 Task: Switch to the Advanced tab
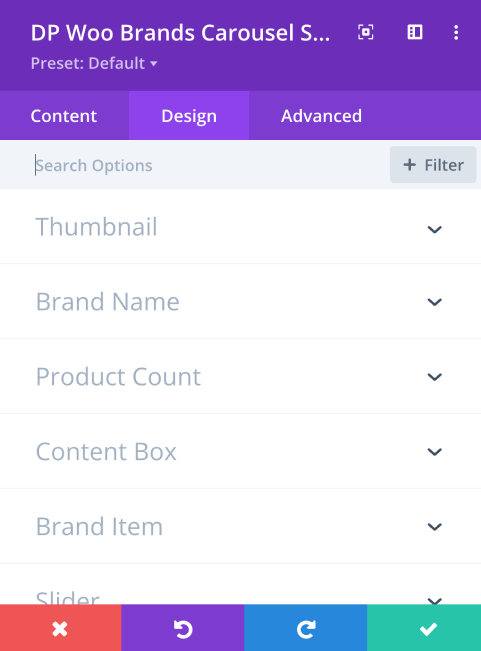[x=321, y=116]
